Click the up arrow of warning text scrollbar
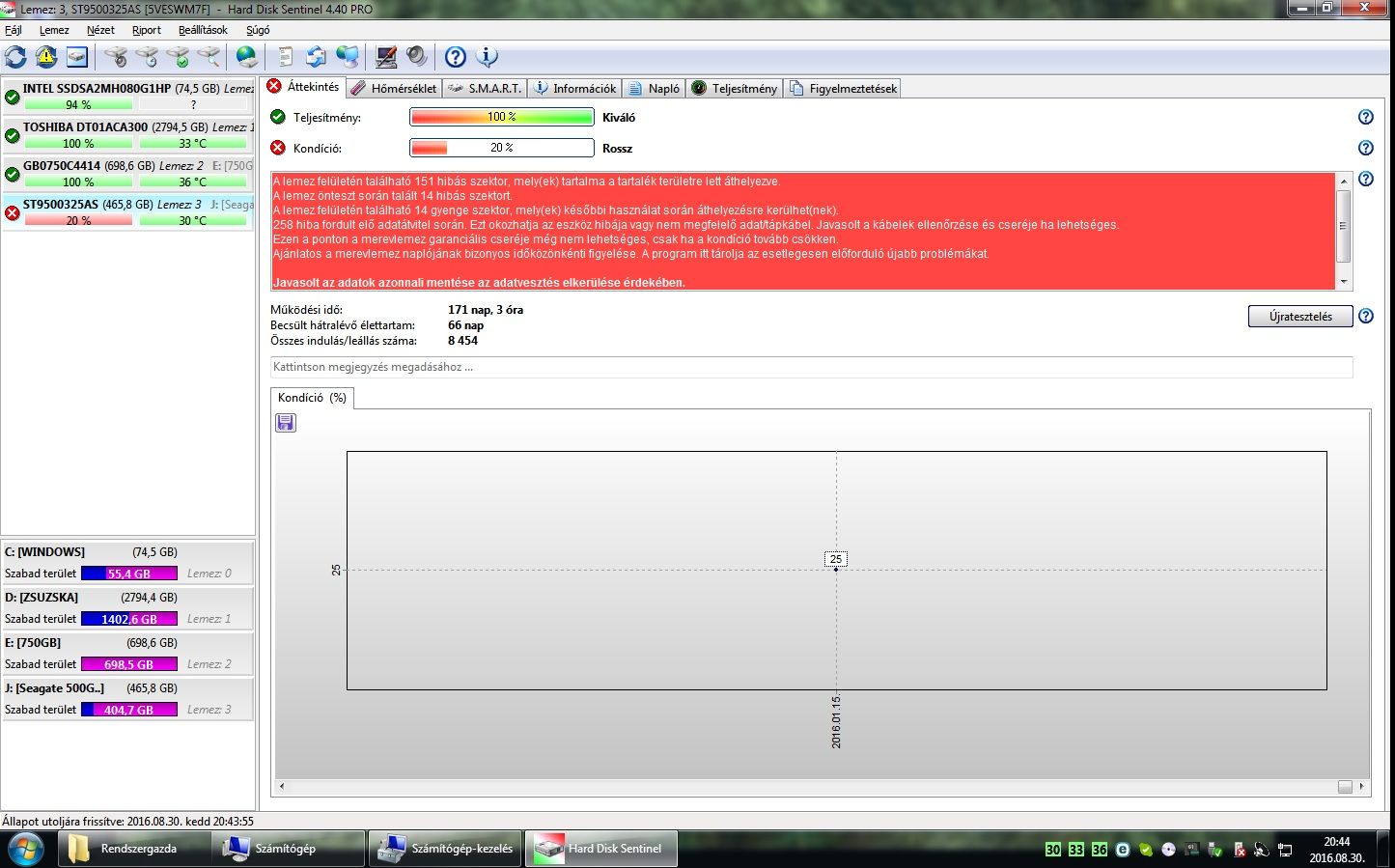The width and height of the screenshot is (1395, 868). tap(1344, 181)
